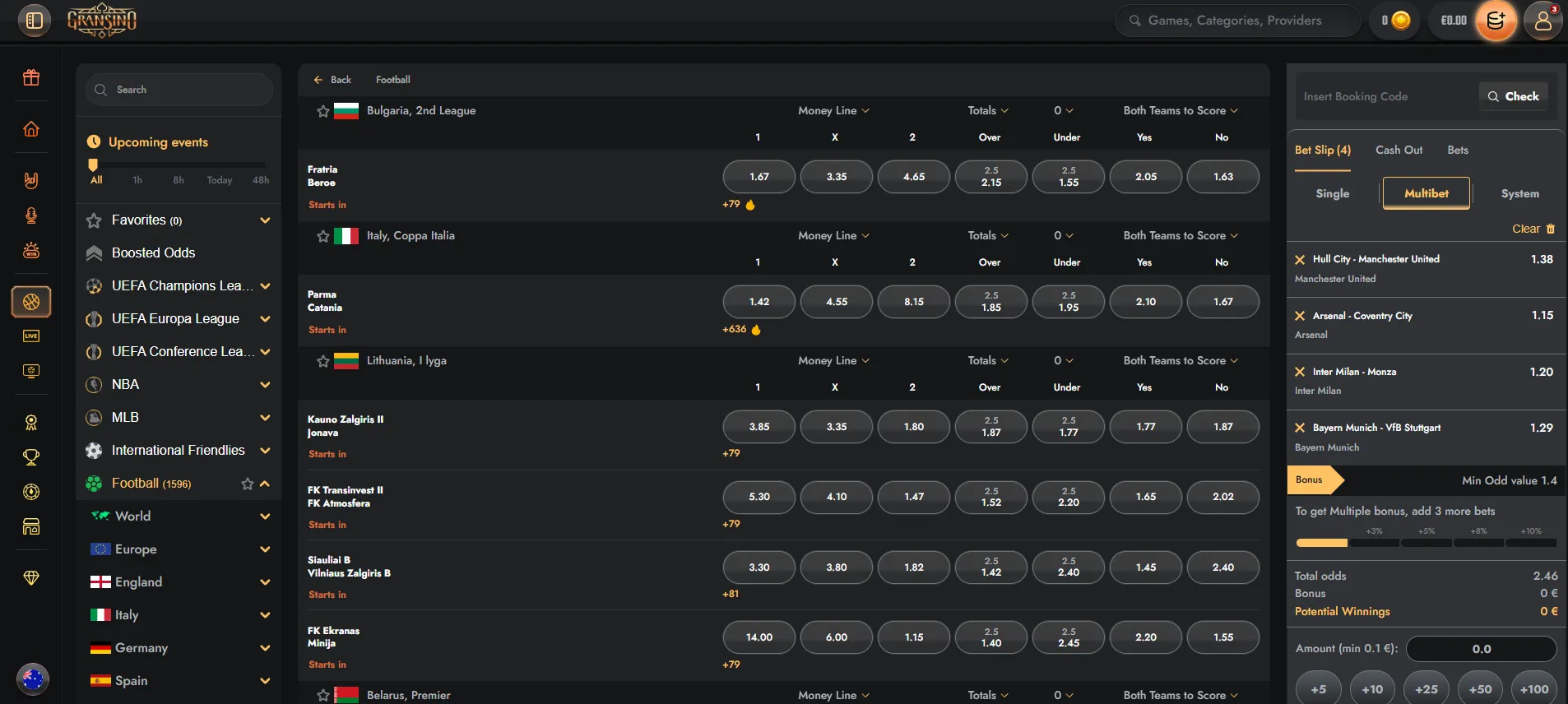Toggle the sidebar panel icon at top-left
Screen dimensions: 1568x704
[35, 21]
